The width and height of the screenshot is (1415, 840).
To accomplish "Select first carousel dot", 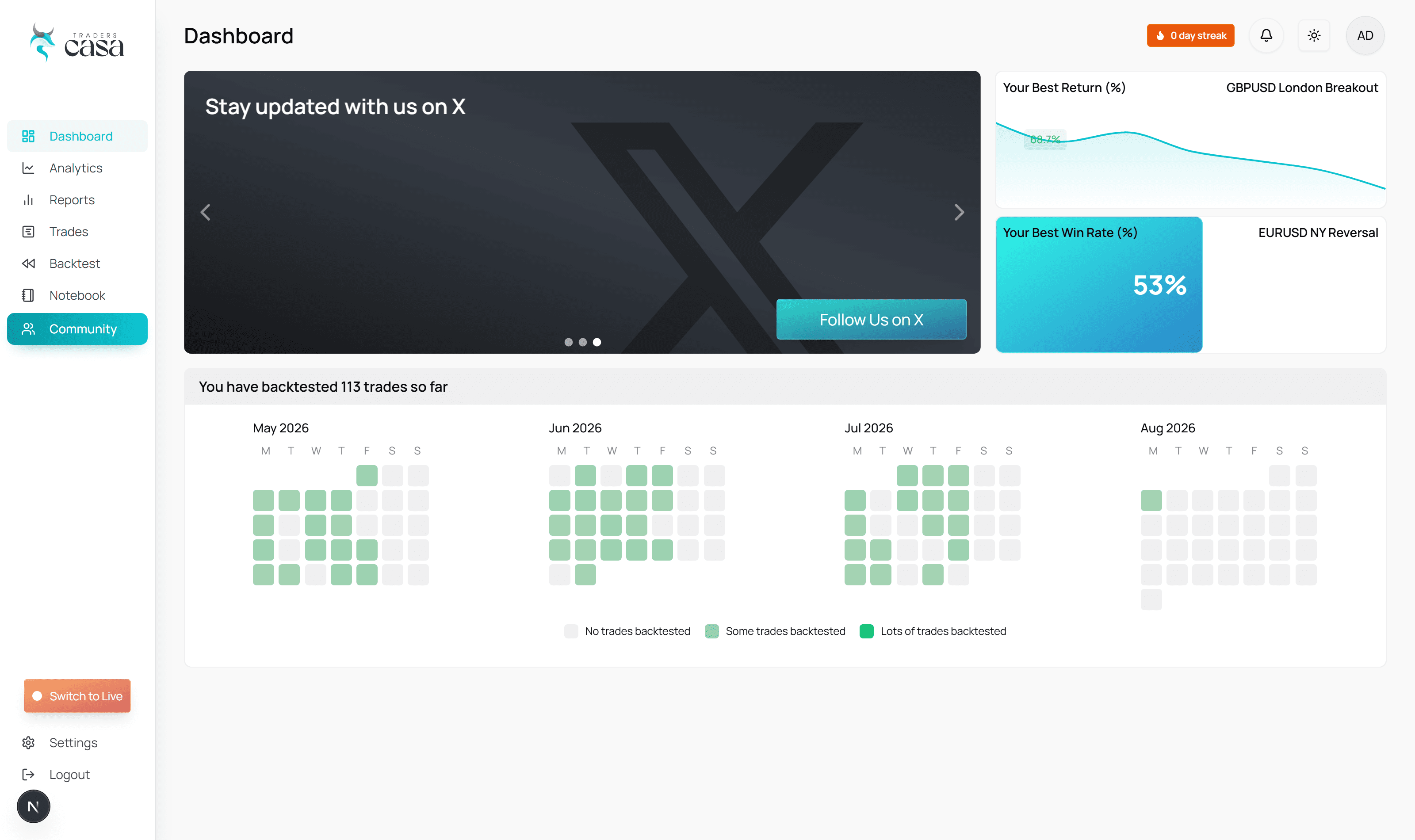I will (568, 342).
